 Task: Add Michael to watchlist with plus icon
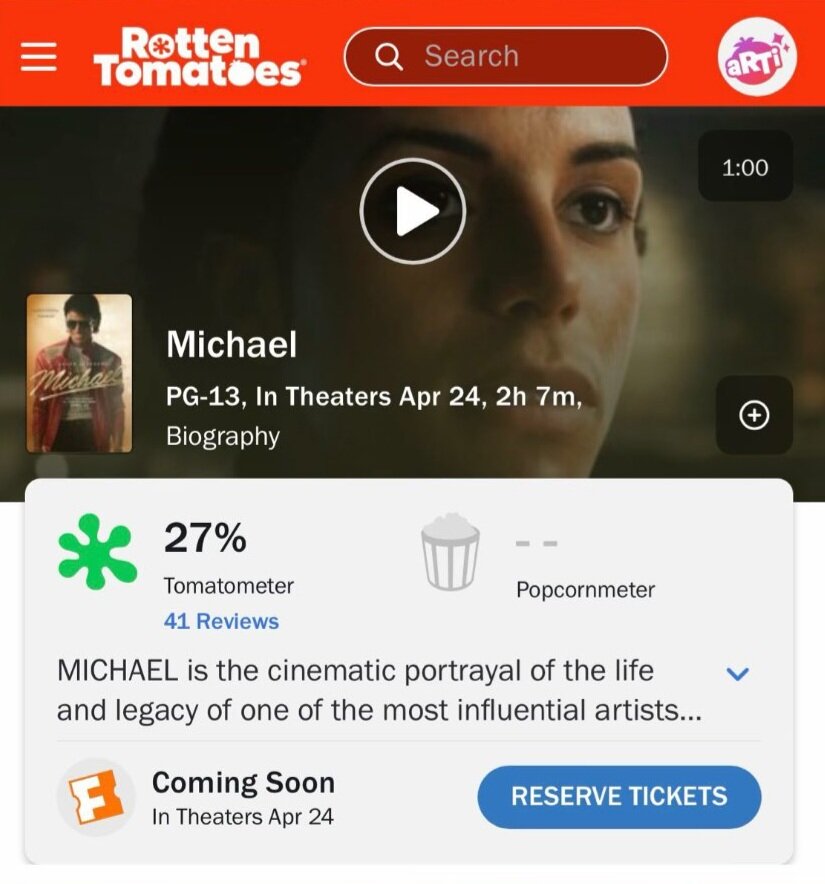click(x=754, y=415)
